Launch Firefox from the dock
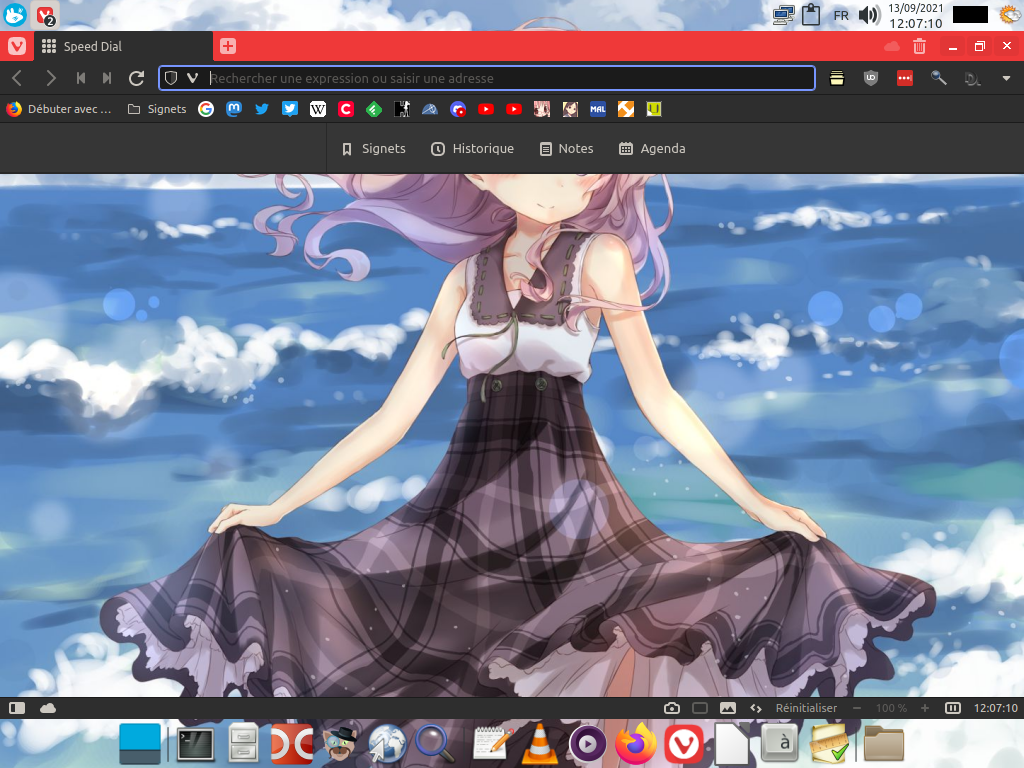This screenshot has height=768, width=1024. click(x=635, y=744)
